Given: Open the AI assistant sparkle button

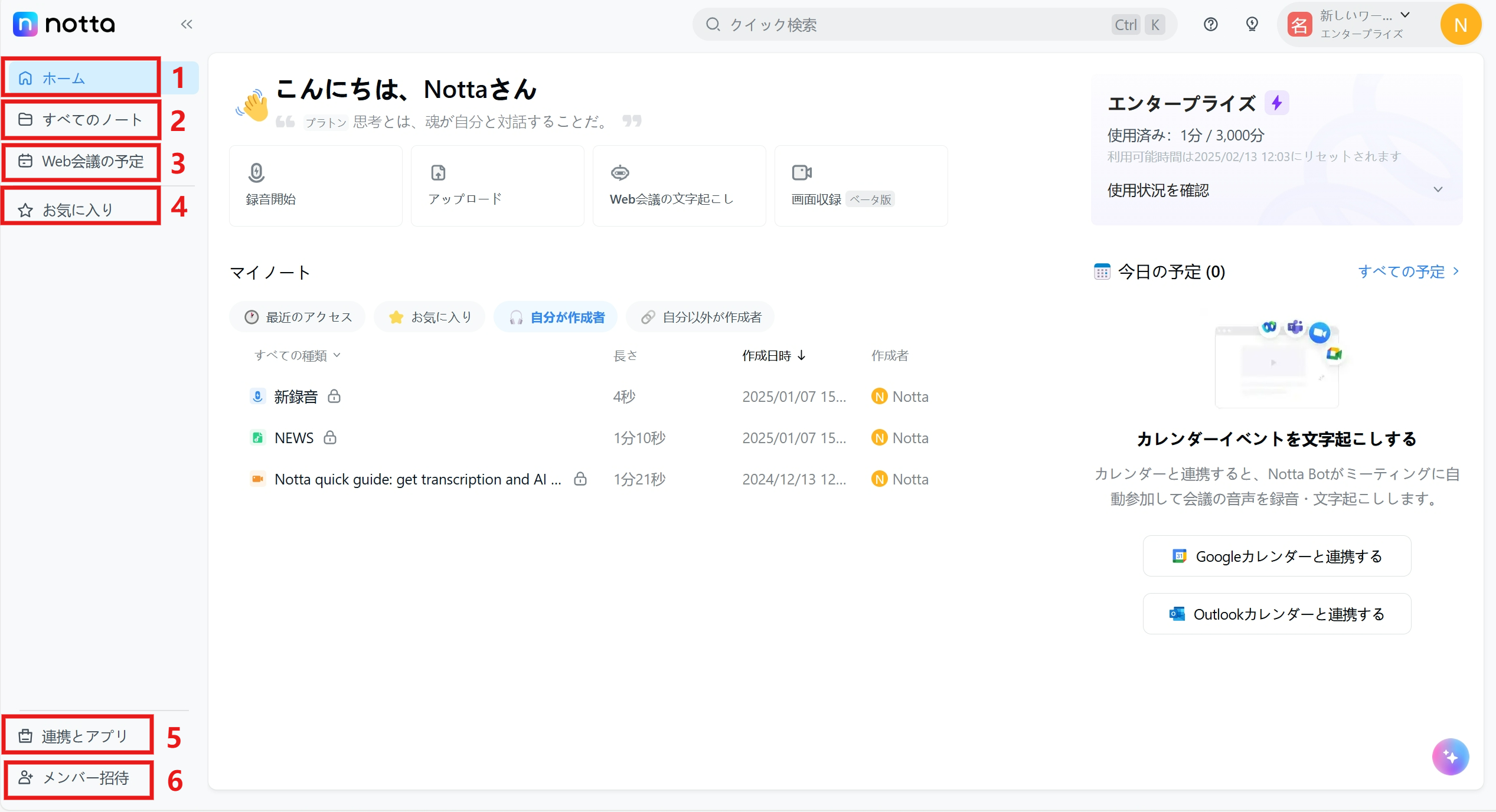Looking at the screenshot, I should click(1450, 757).
